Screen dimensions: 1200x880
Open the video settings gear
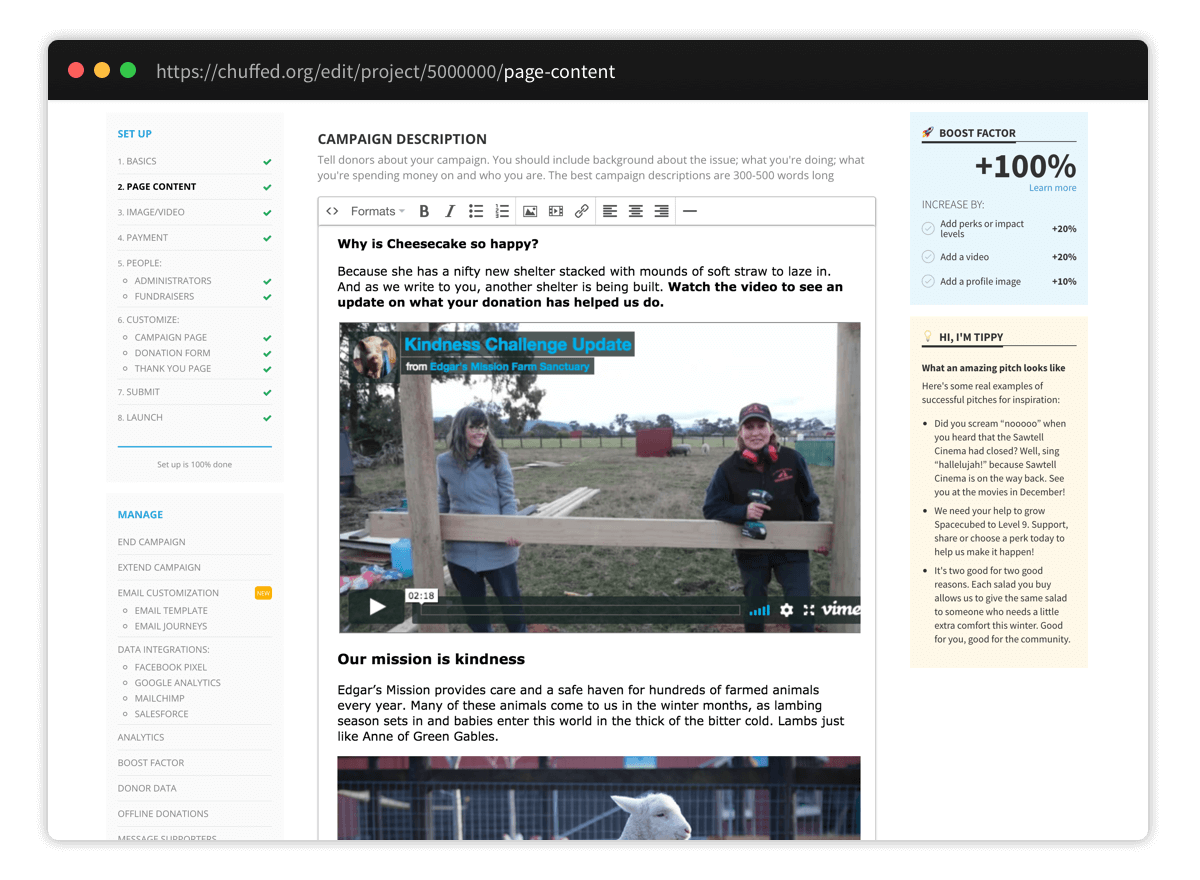point(786,609)
